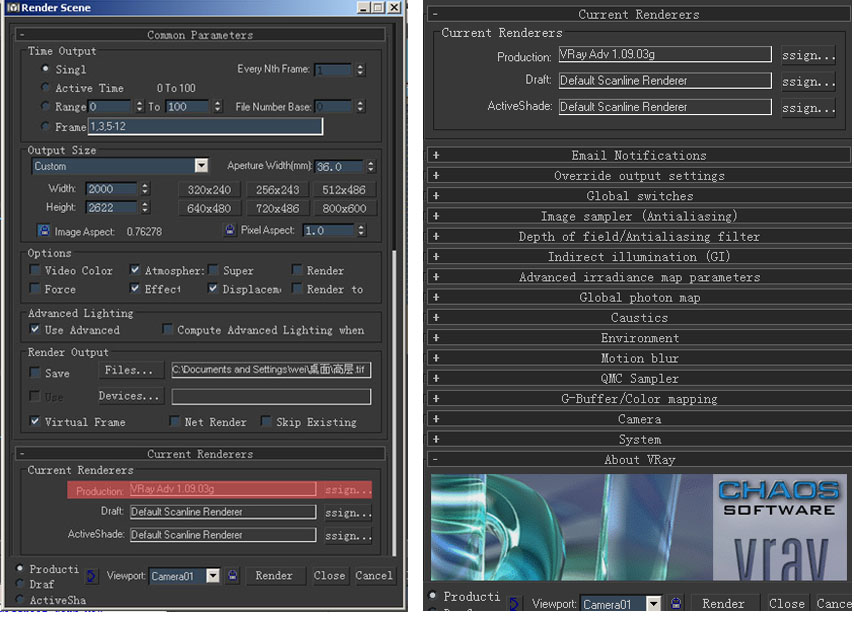Expand the G-Buffer/Color mapping rollout
Image resolution: width=854 pixels, height=617 pixels.
[639, 399]
